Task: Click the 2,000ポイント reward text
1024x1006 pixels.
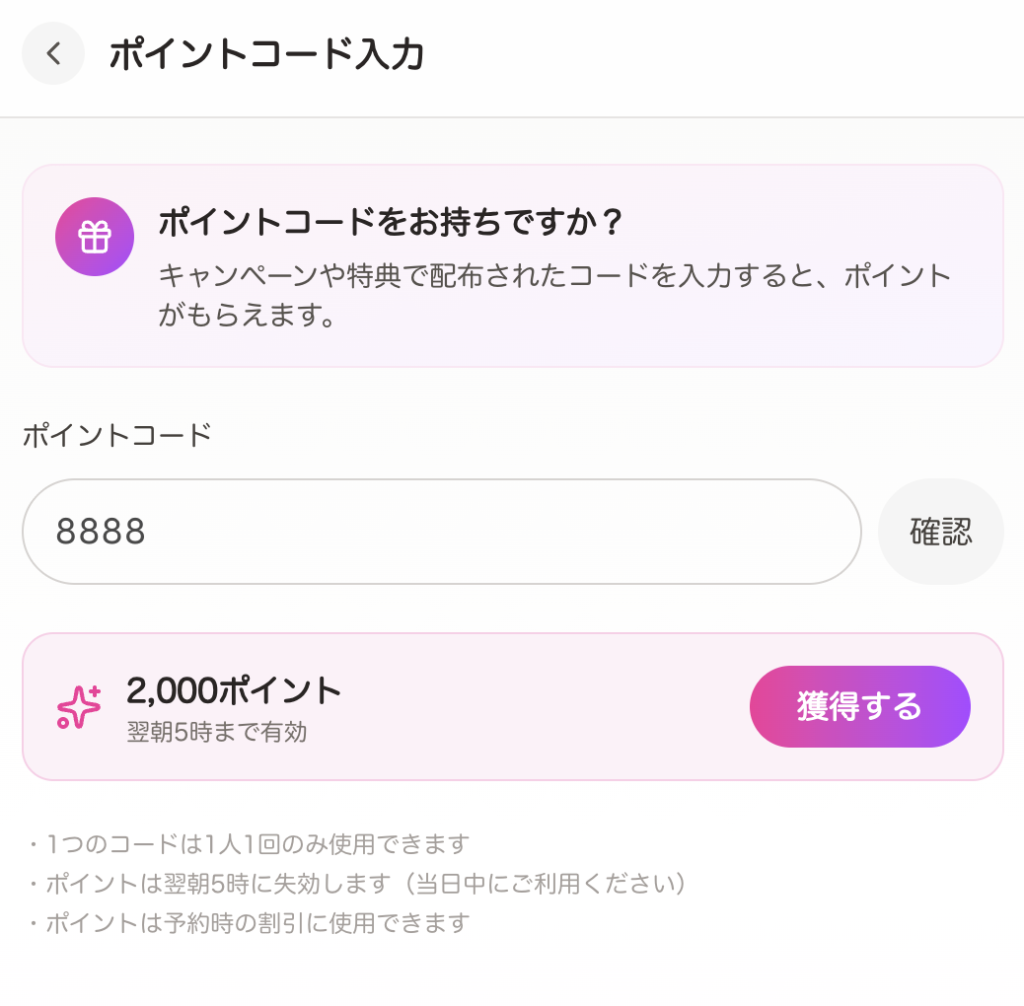Action: (234, 690)
